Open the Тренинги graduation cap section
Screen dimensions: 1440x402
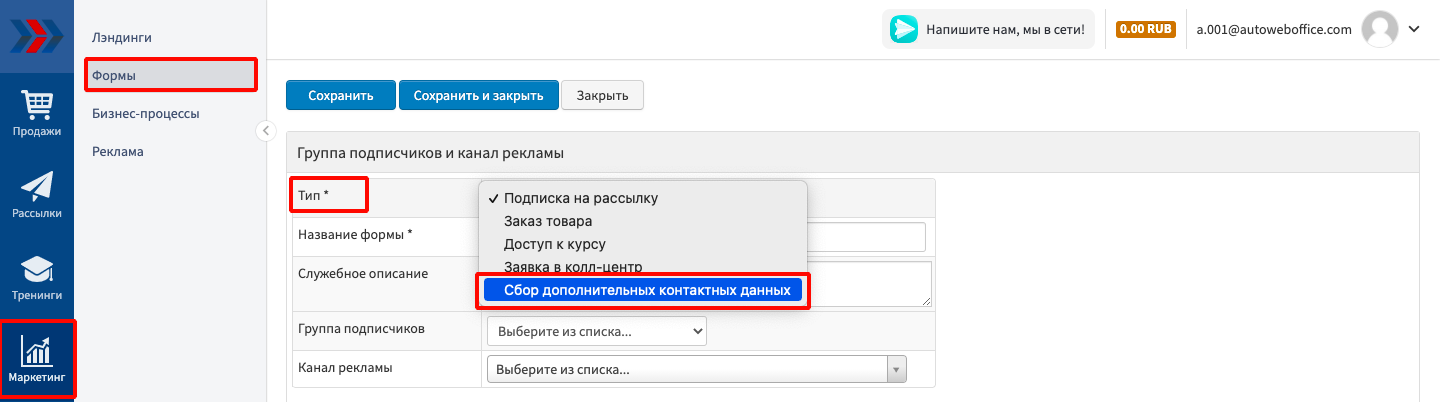tap(37, 278)
